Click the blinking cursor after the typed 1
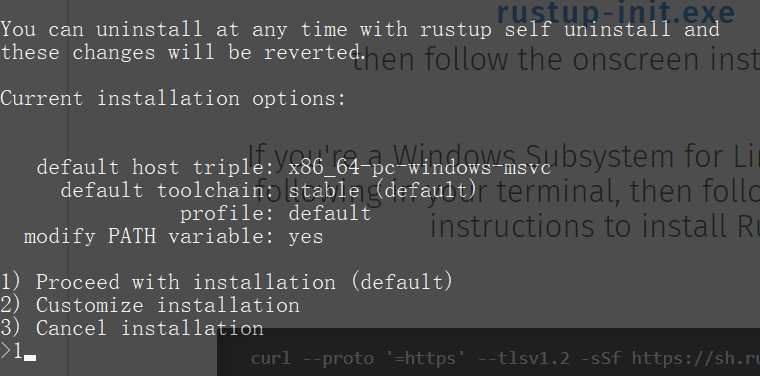The image size is (760, 376). [30, 358]
